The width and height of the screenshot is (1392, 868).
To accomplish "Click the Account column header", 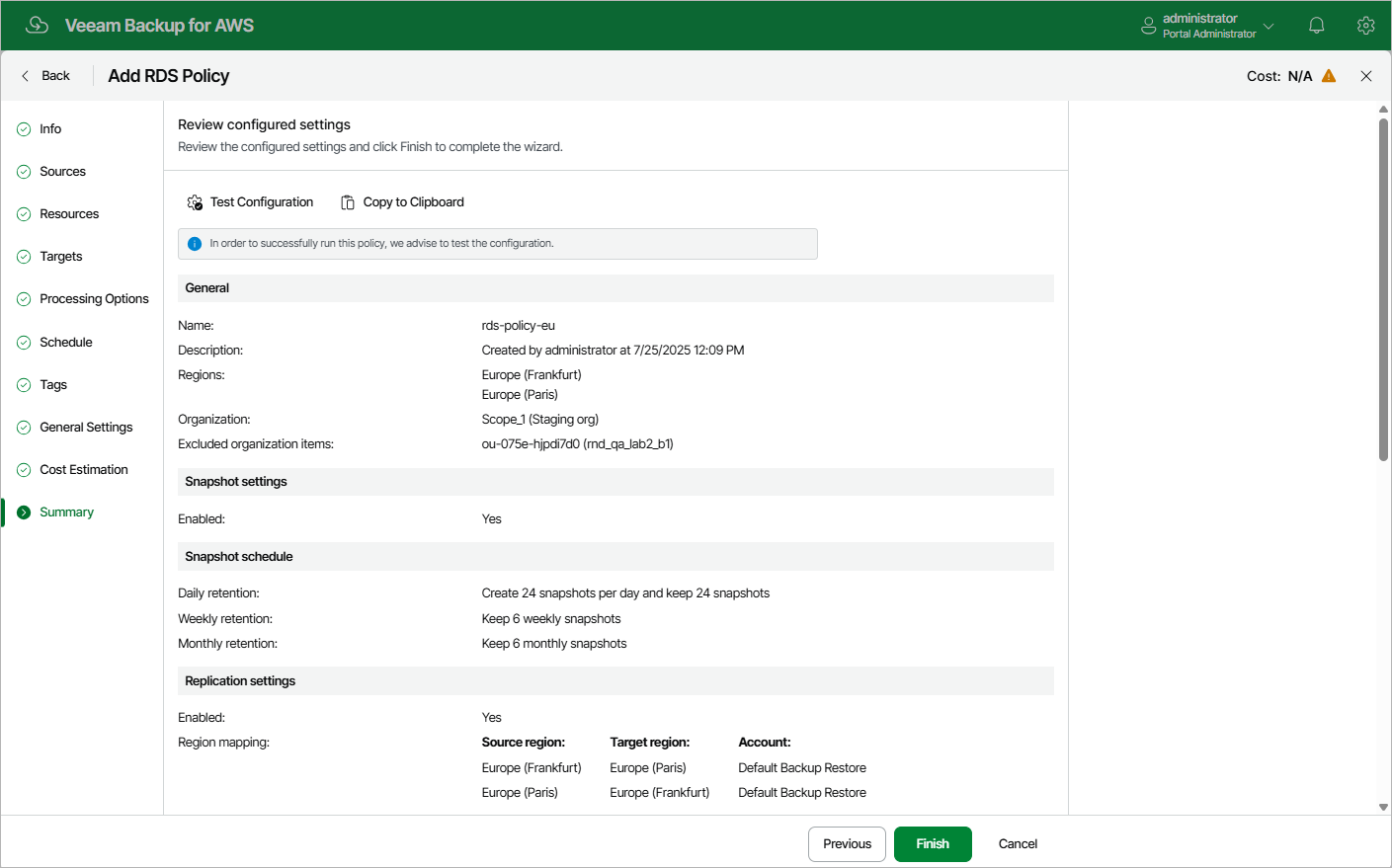I will tap(765, 743).
